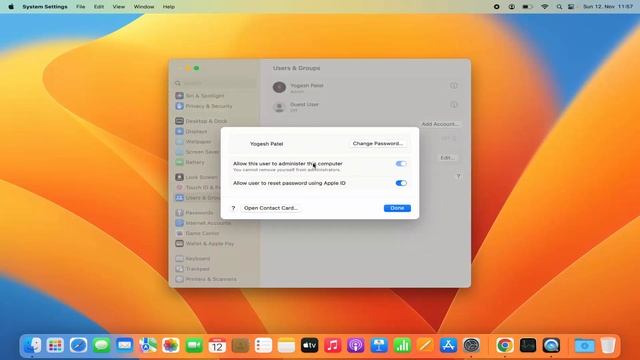
Task: Click the help button in Users & Groups pane
Action: coord(458,176)
